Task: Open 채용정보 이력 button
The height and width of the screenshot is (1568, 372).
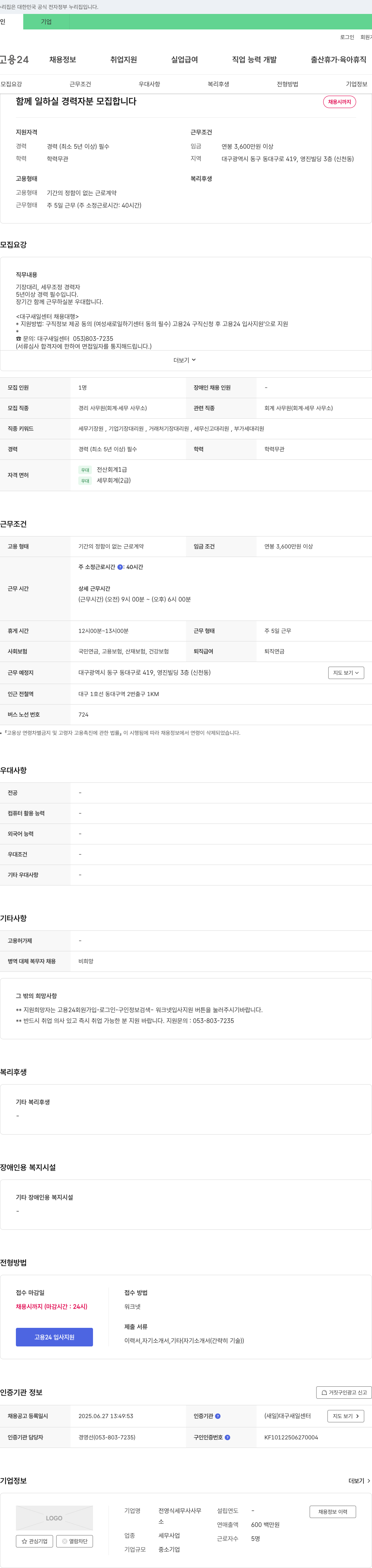Action: [x=332, y=1511]
